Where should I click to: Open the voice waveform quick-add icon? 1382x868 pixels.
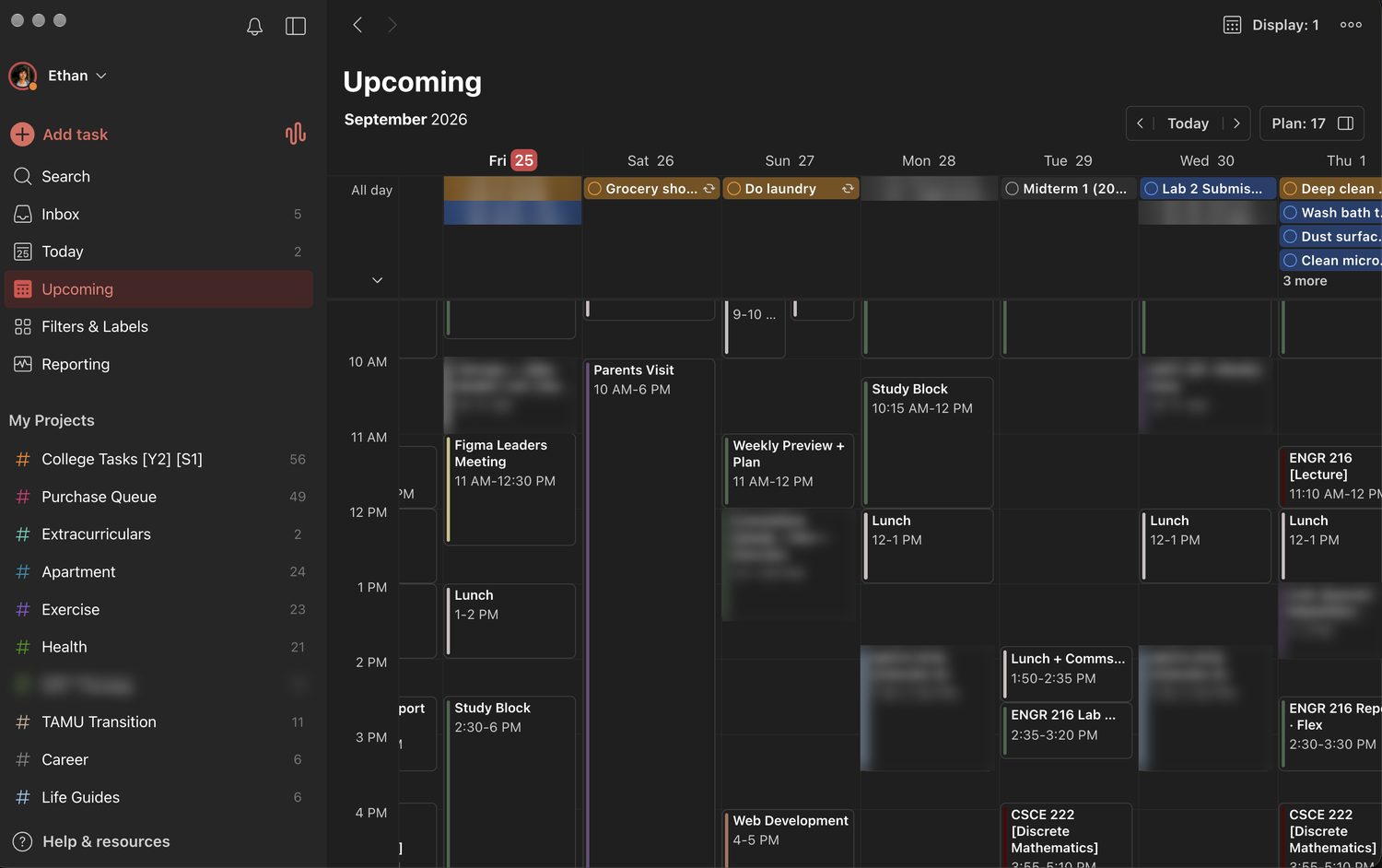296,135
